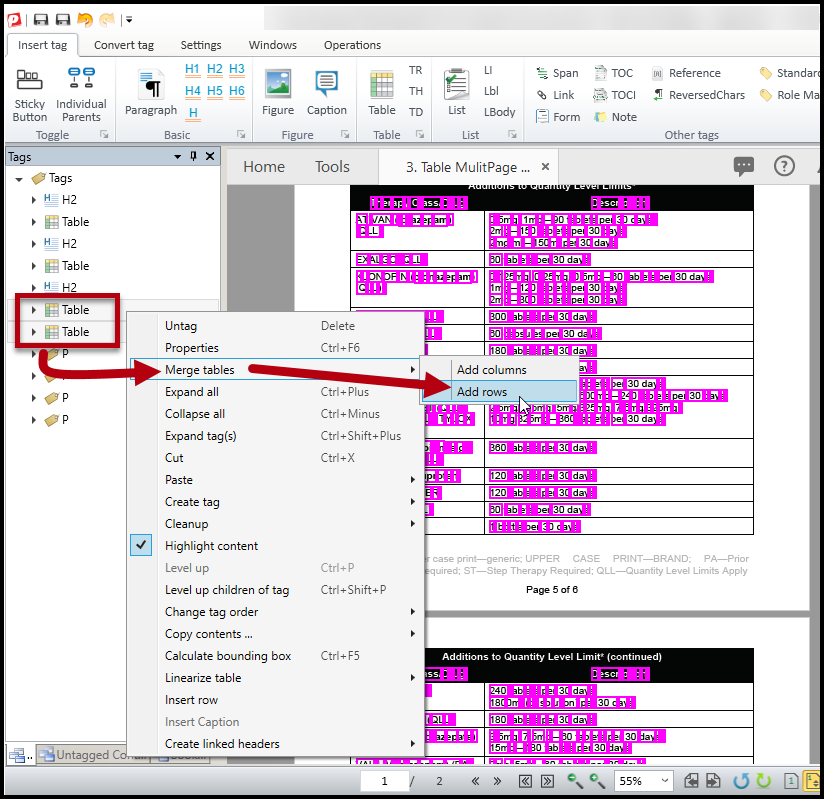This screenshot has height=799, width=824.
Task: Insert a Caption tag
Action: 326,93
